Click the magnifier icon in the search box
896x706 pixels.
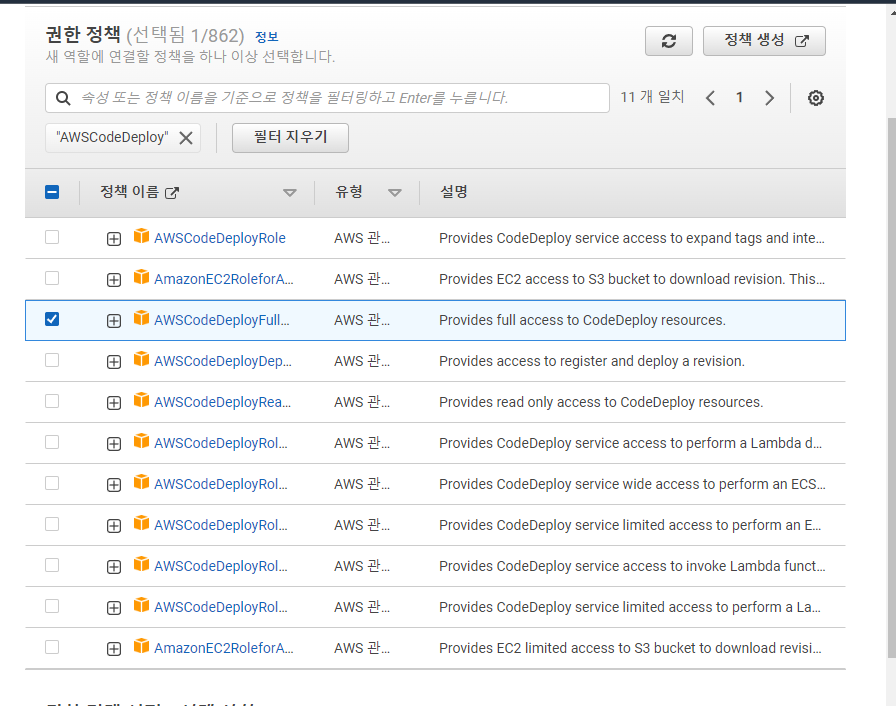[63, 98]
